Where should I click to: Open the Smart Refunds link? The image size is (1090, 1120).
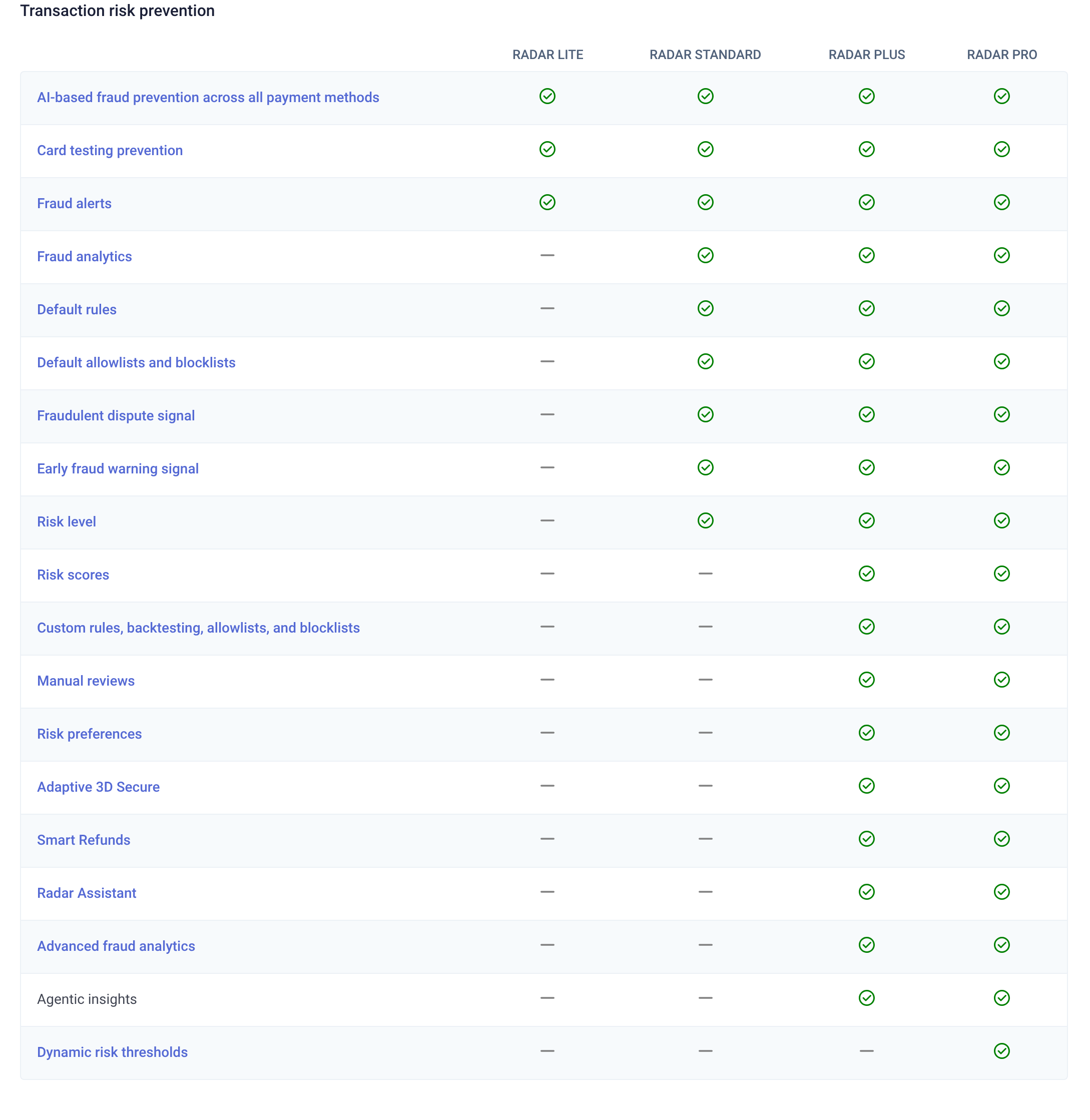[84, 840]
